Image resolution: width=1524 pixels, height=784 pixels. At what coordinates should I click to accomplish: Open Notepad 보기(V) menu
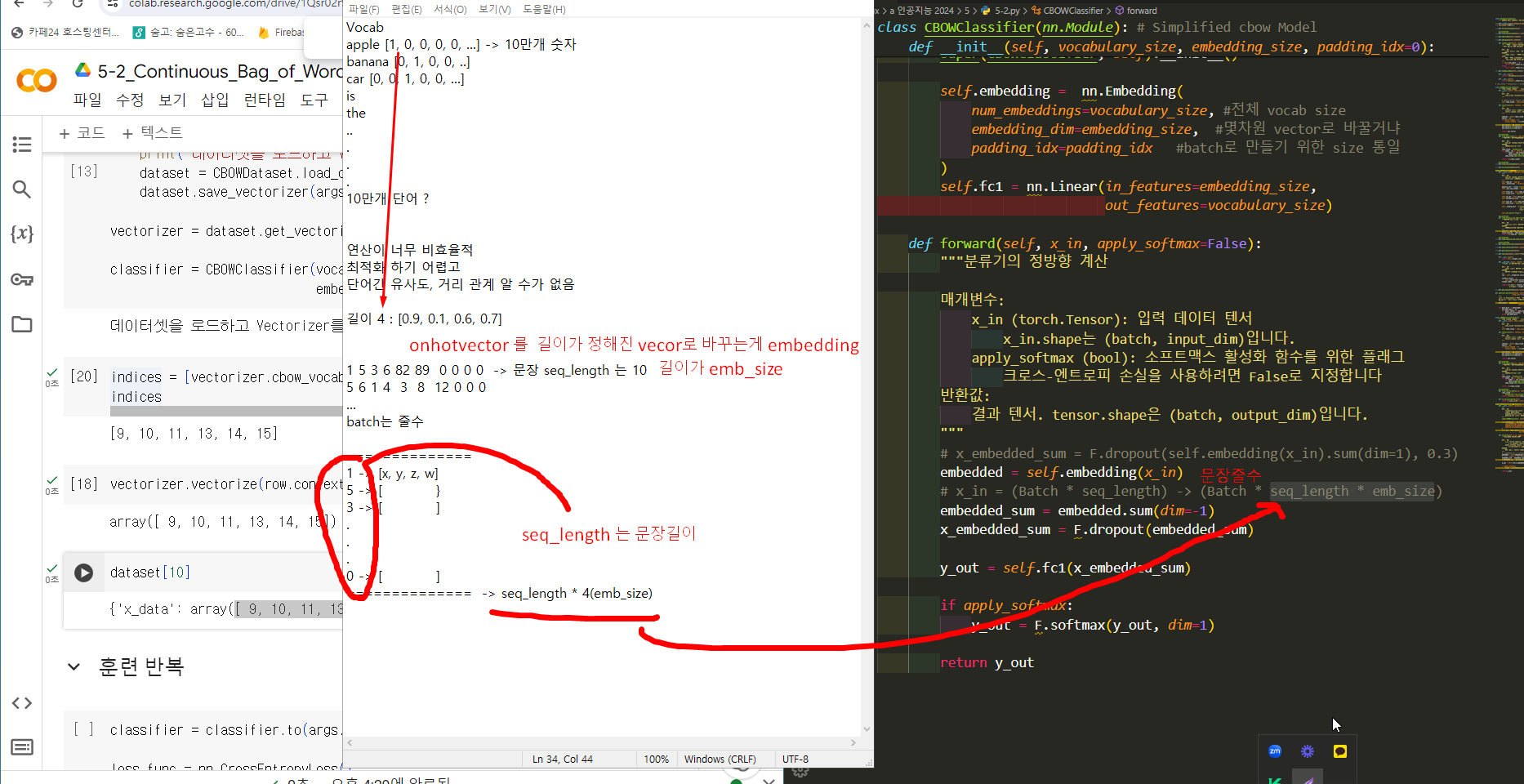pos(494,9)
